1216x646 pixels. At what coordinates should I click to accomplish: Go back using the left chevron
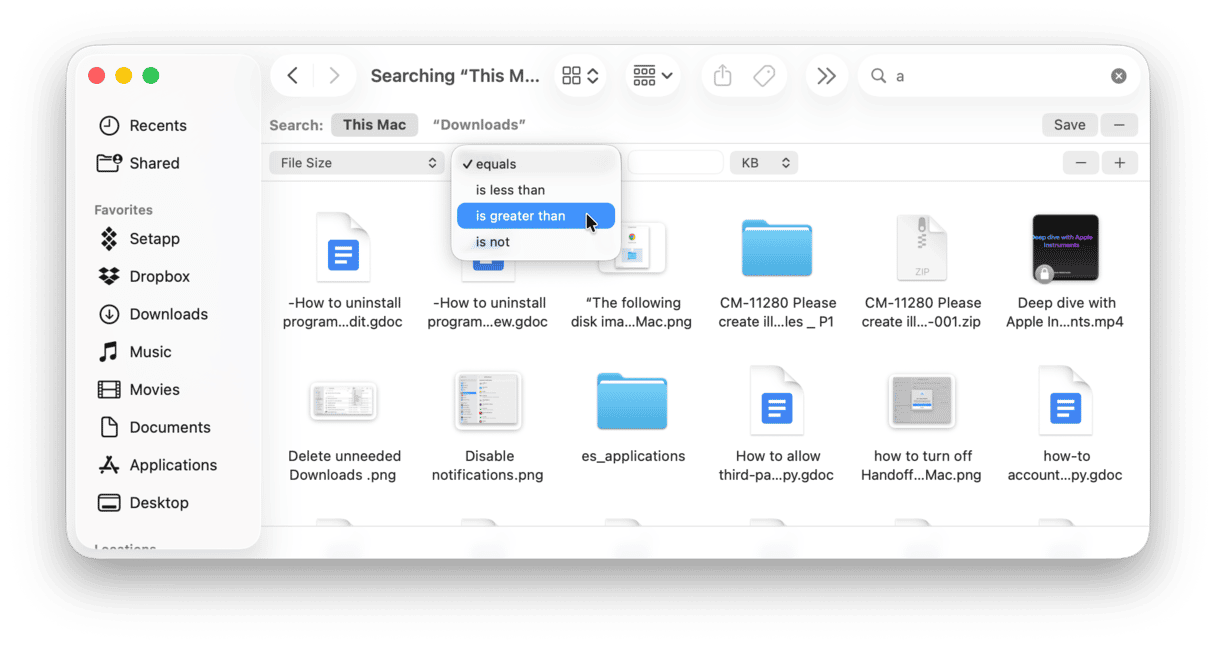[292, 76]
